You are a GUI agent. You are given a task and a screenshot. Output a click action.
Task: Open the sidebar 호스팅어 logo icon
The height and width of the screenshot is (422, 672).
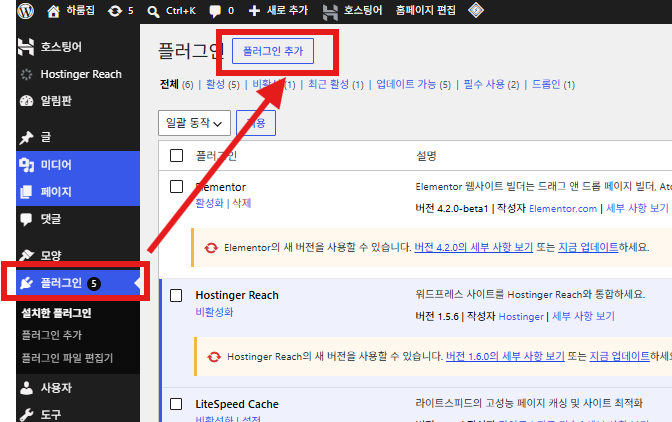tap(26, 47)
